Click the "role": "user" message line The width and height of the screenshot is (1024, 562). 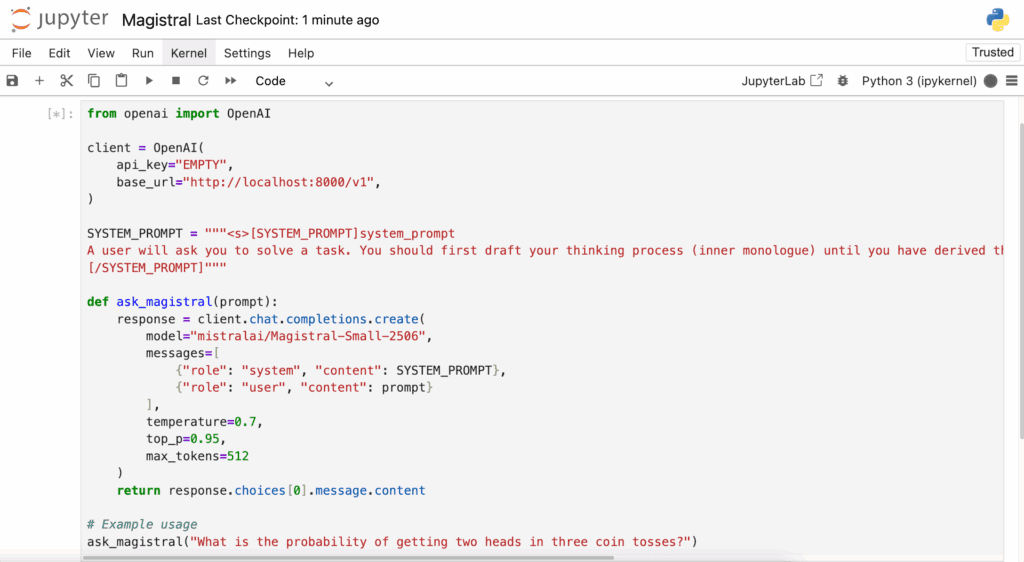pyautogui.click(x=304, y=388)
